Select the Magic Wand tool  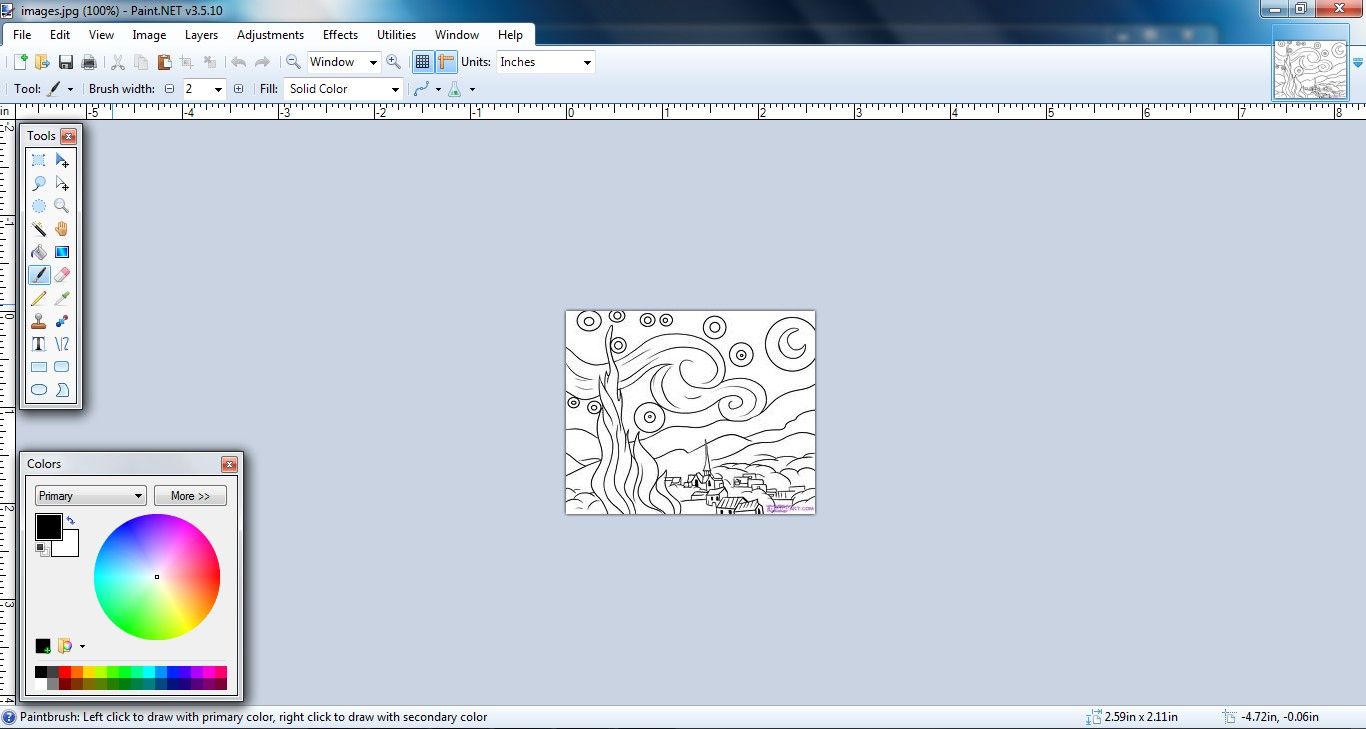point(38,229)
